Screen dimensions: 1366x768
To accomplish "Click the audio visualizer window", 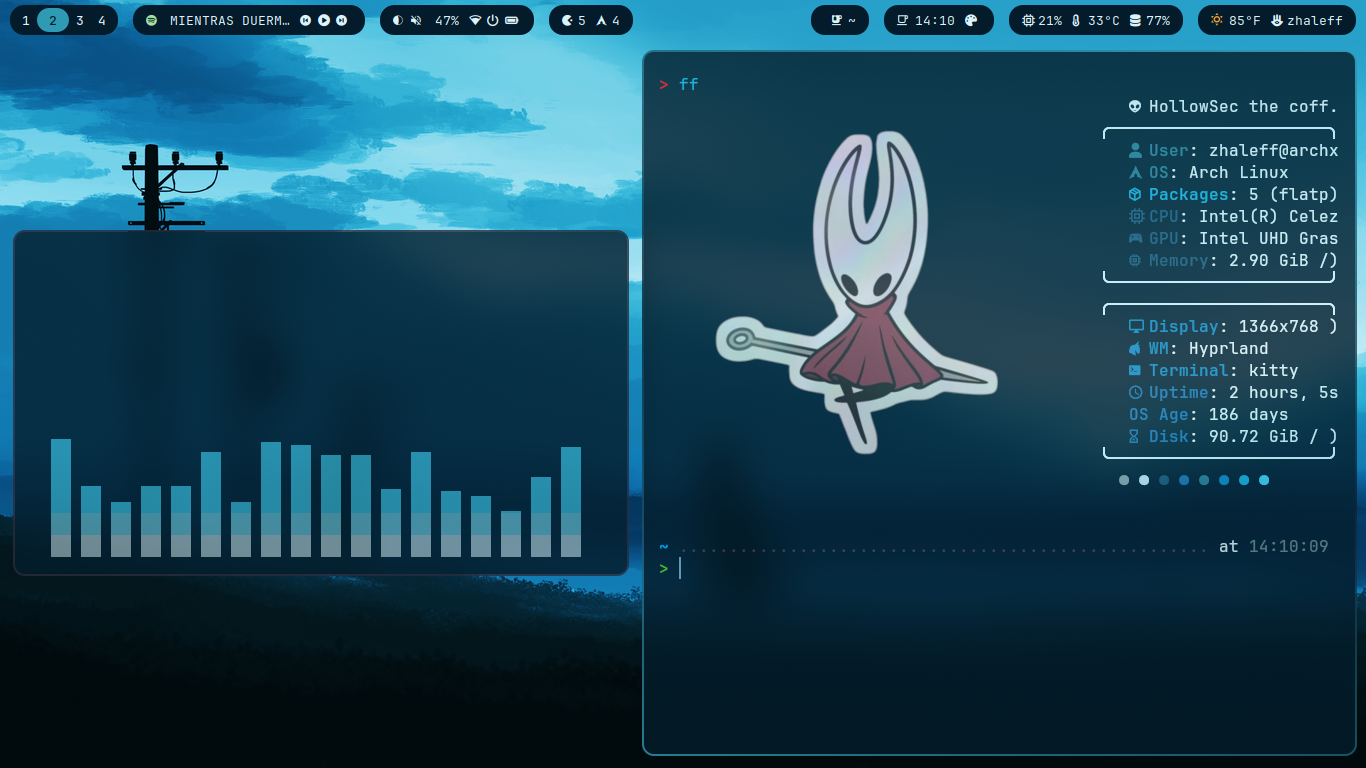I will (x=321, y=403).
